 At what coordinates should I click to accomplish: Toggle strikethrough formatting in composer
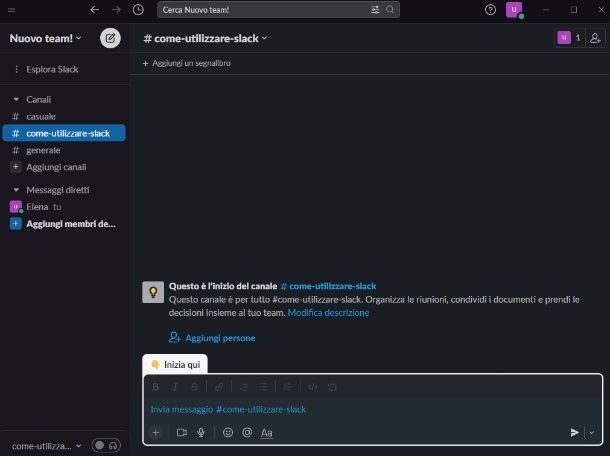194,387
